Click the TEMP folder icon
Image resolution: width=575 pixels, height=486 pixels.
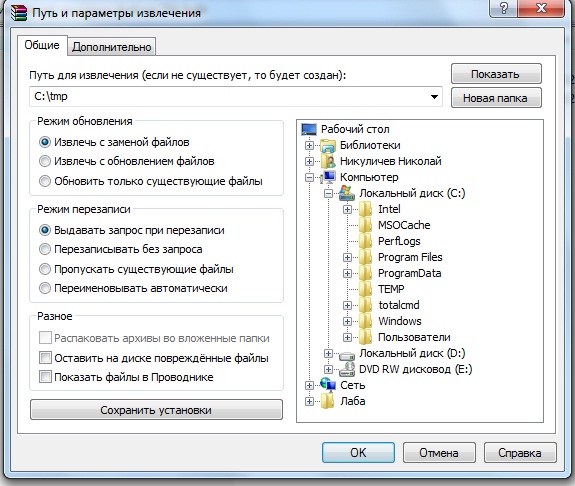[365, 289]
